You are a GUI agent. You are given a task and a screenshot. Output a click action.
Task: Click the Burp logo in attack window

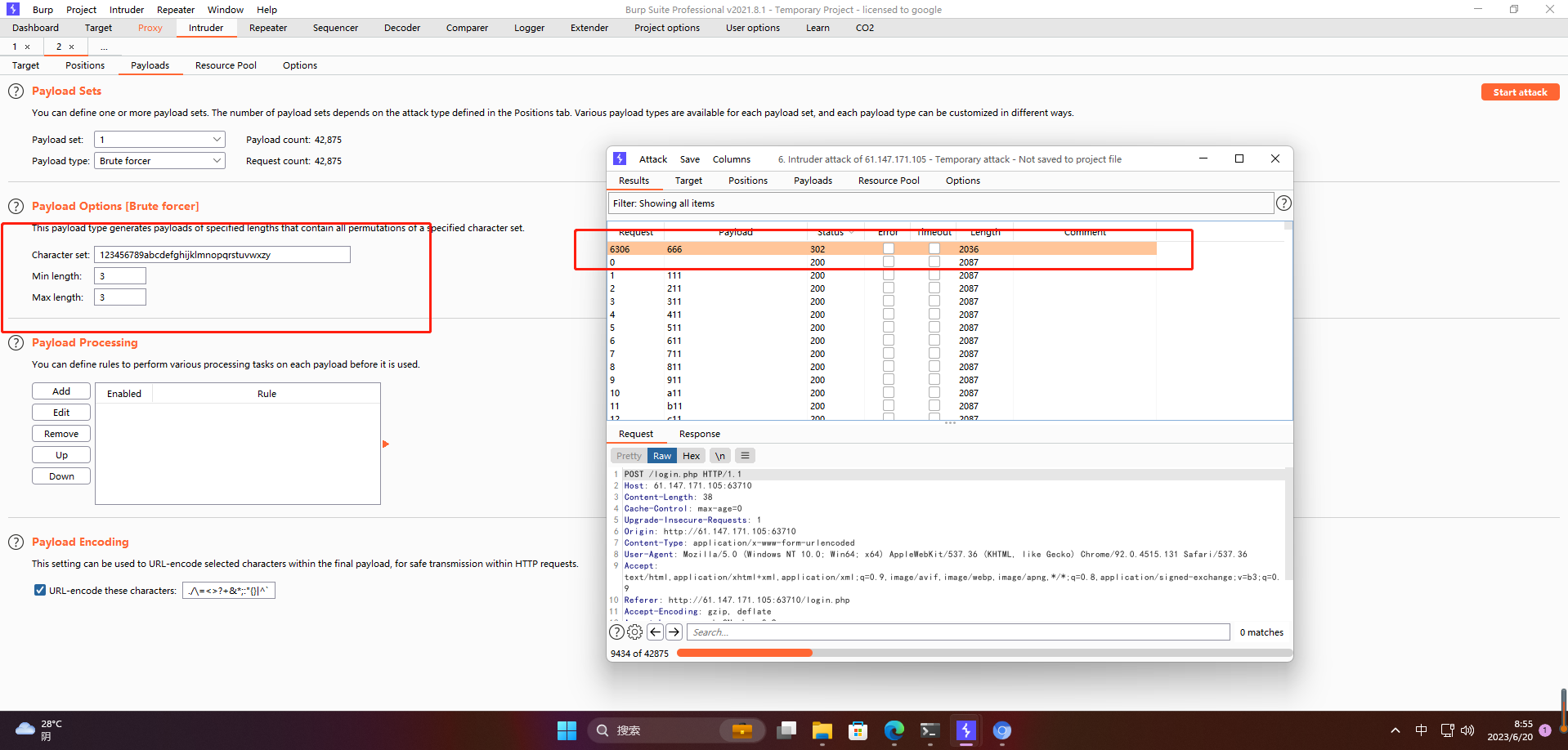(620, 158)
